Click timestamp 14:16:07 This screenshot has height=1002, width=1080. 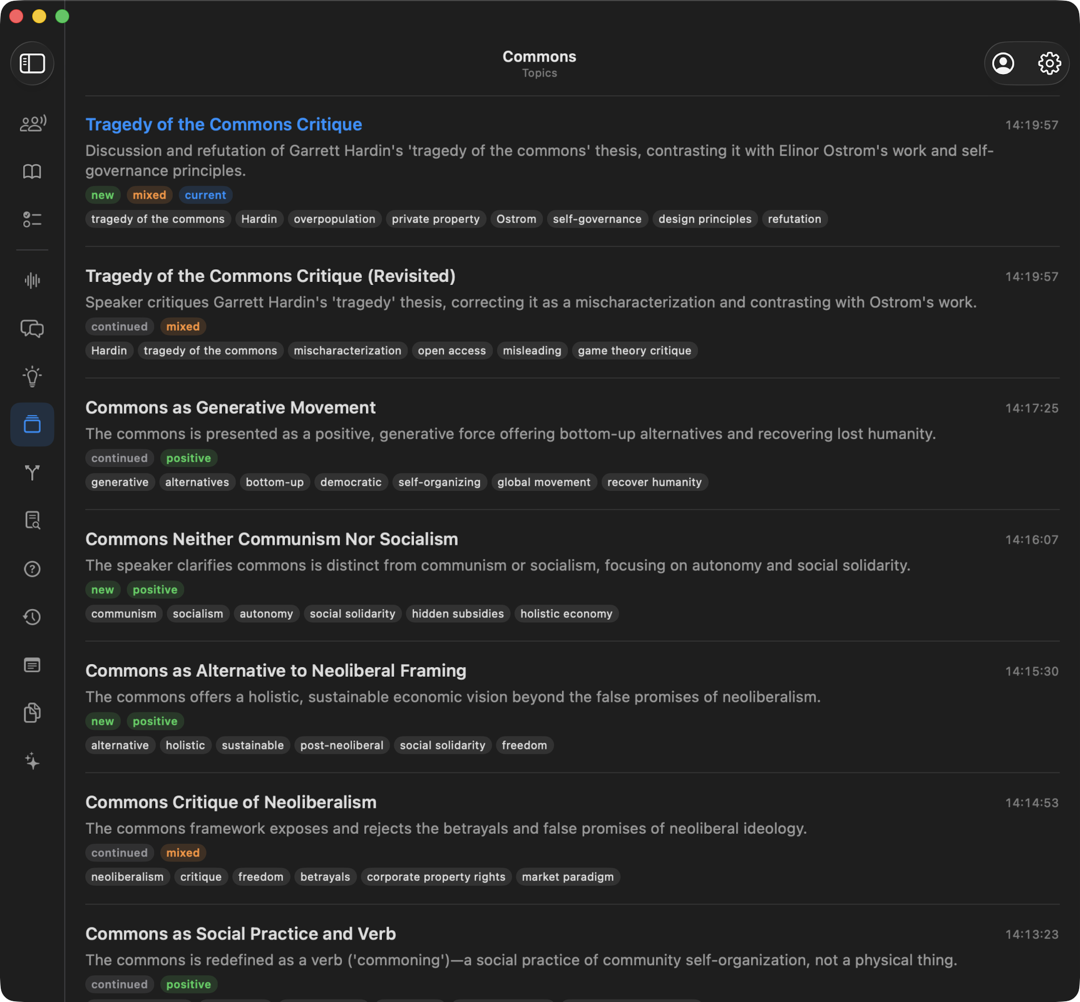point(1031,540)
